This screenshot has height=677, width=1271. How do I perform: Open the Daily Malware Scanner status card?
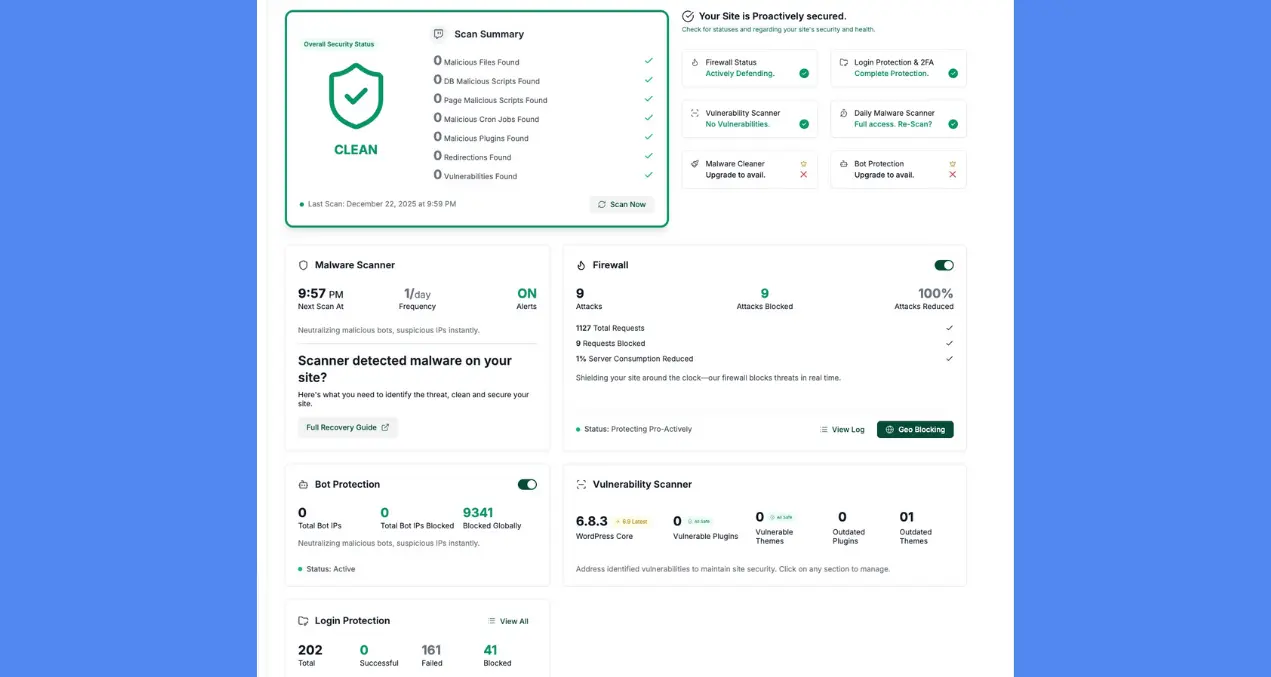pos(898,119)
